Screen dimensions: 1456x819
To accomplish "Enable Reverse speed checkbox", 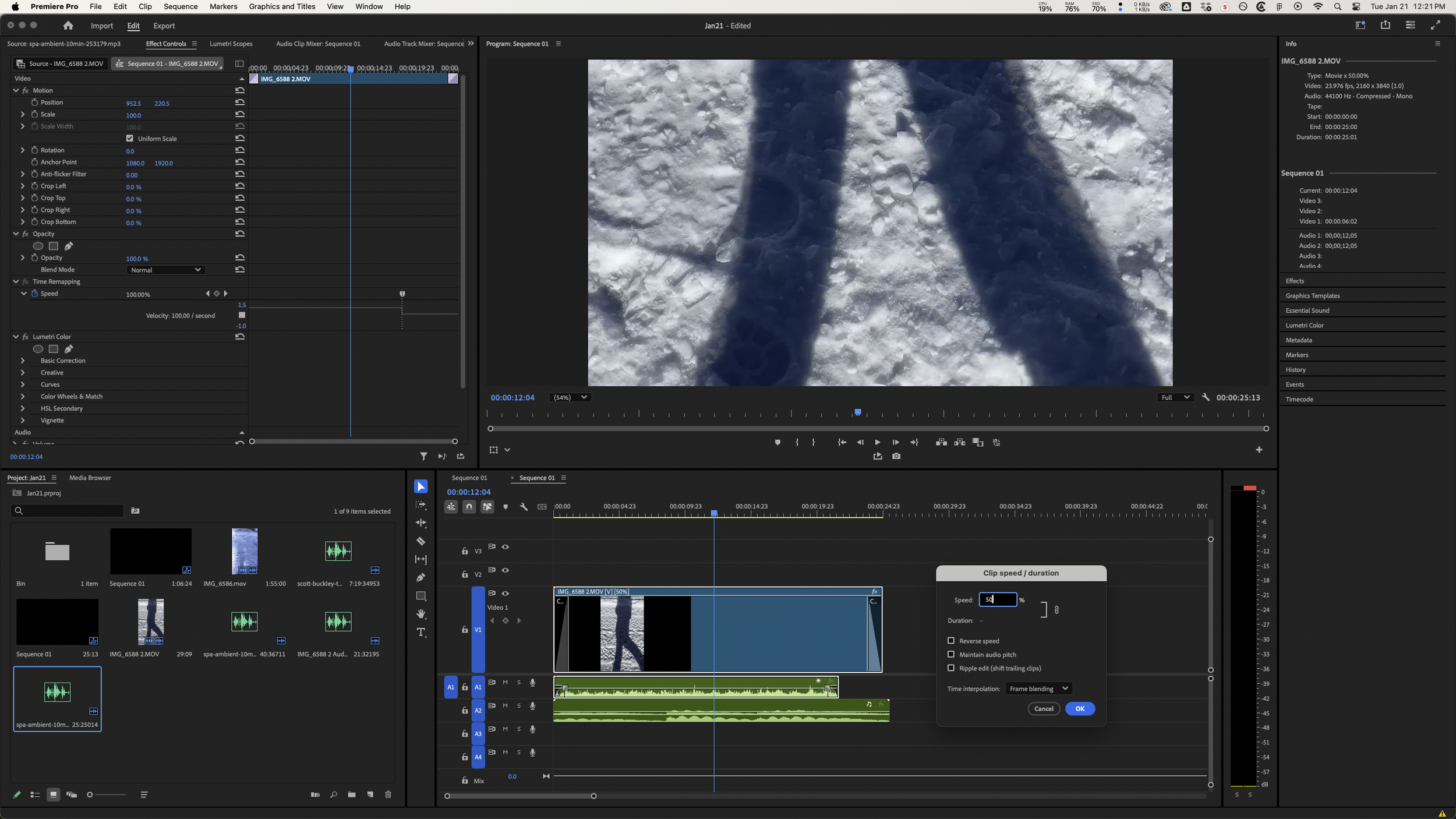I will (951, 641).
